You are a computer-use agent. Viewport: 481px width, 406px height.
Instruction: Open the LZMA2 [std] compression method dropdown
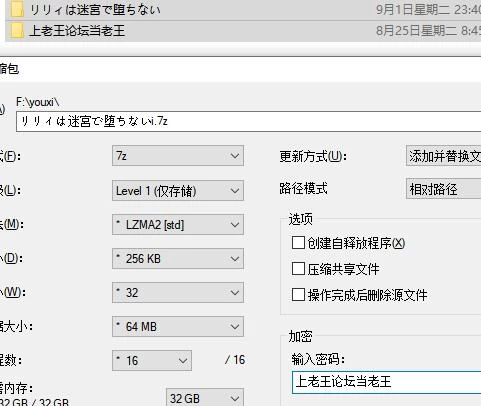(178, 225)
